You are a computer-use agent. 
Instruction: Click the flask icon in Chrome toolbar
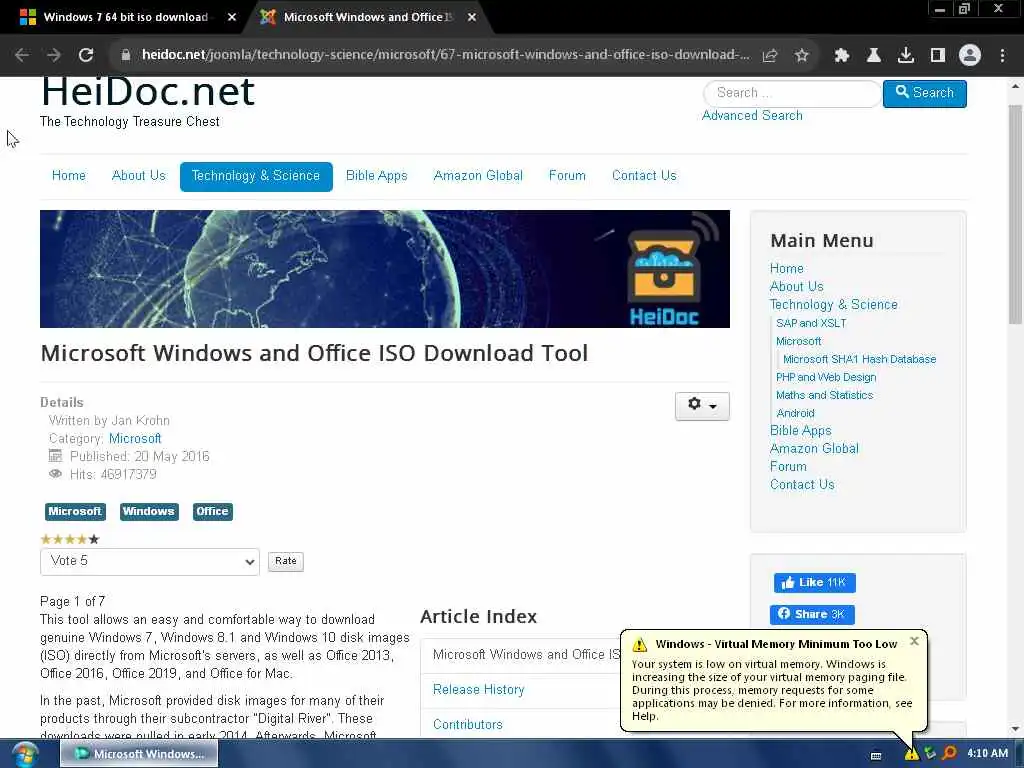874,56
